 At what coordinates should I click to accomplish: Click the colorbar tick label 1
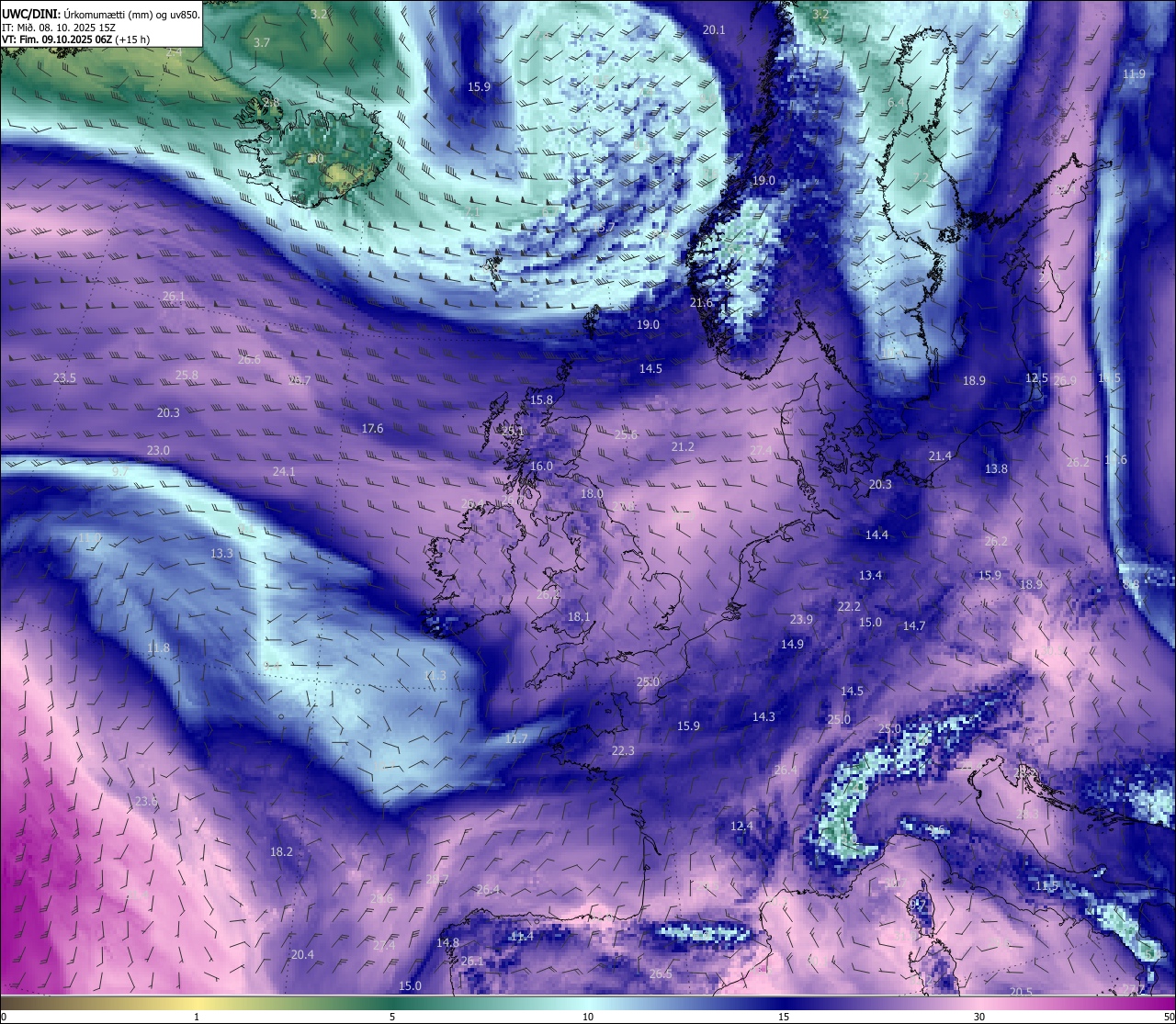[x=197, y=1017]
